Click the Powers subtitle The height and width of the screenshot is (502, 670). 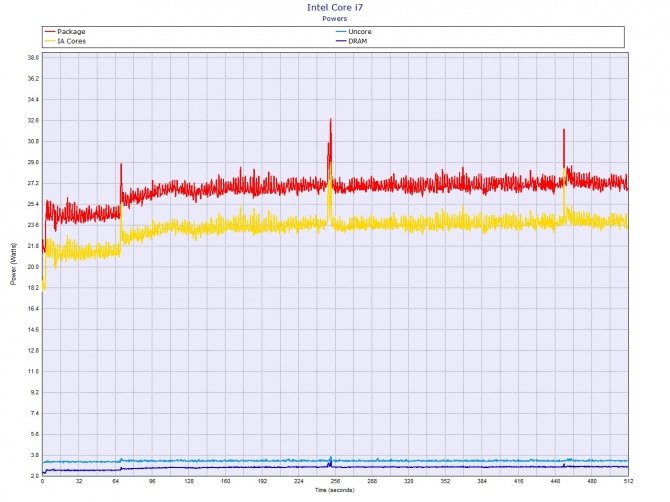pyautogui.click(x=335, y=18)
